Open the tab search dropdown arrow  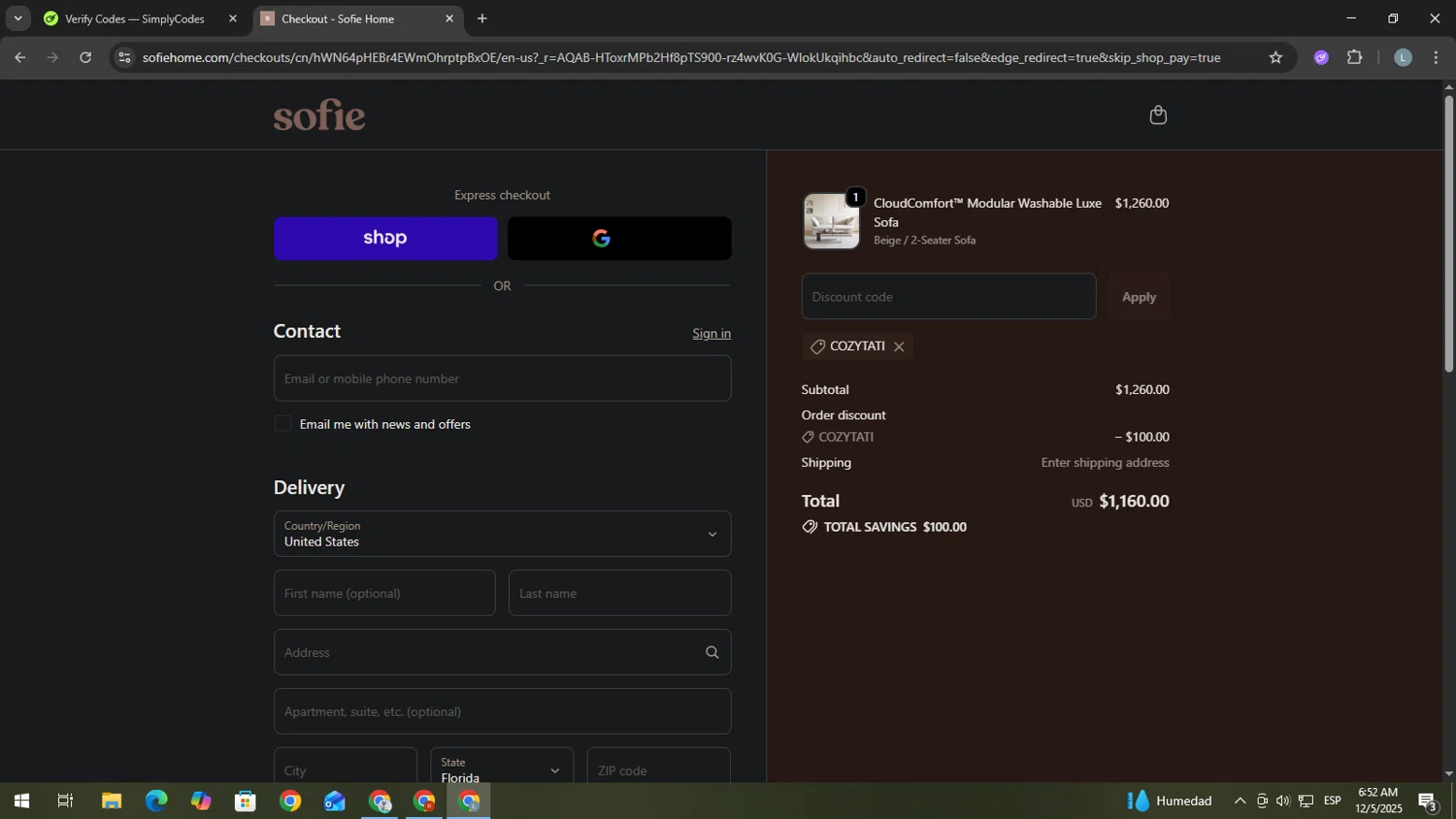tap(17, 18)
